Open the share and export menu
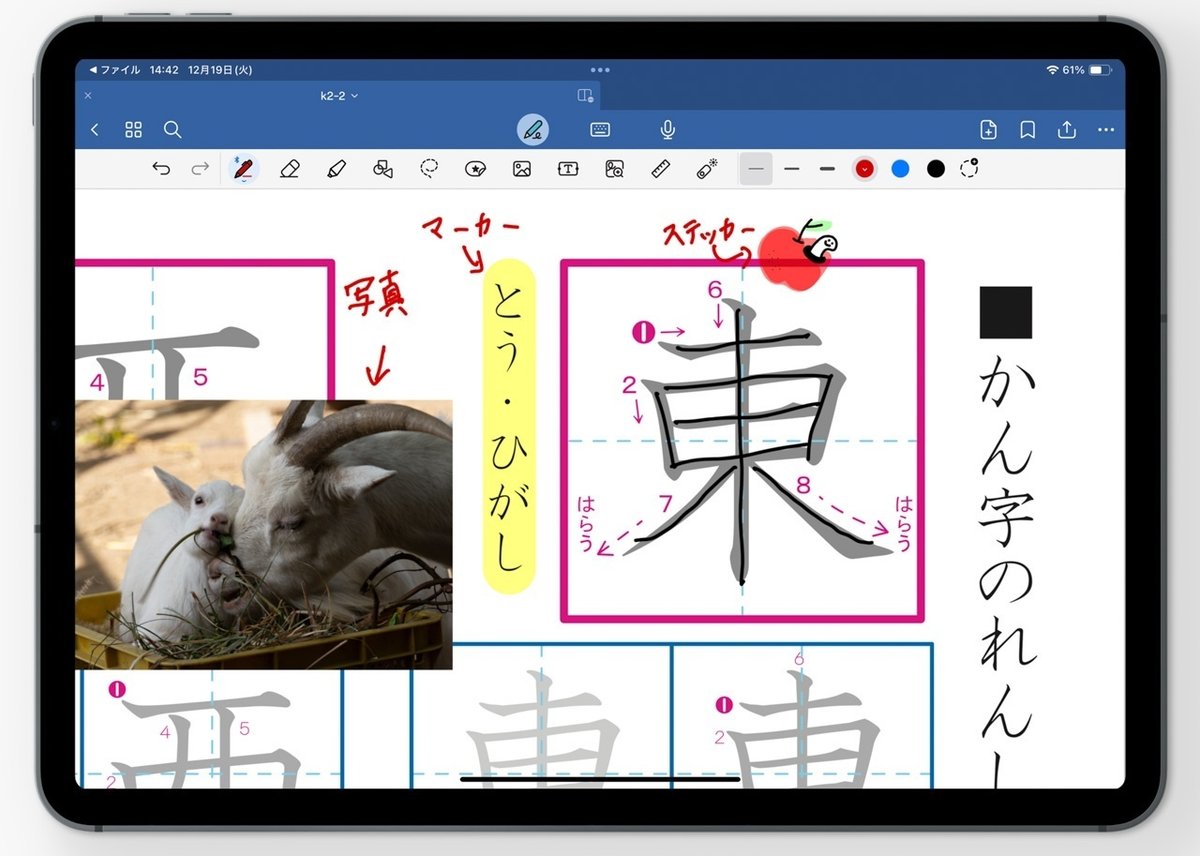1200x856 pixels. click(1067, 129)
